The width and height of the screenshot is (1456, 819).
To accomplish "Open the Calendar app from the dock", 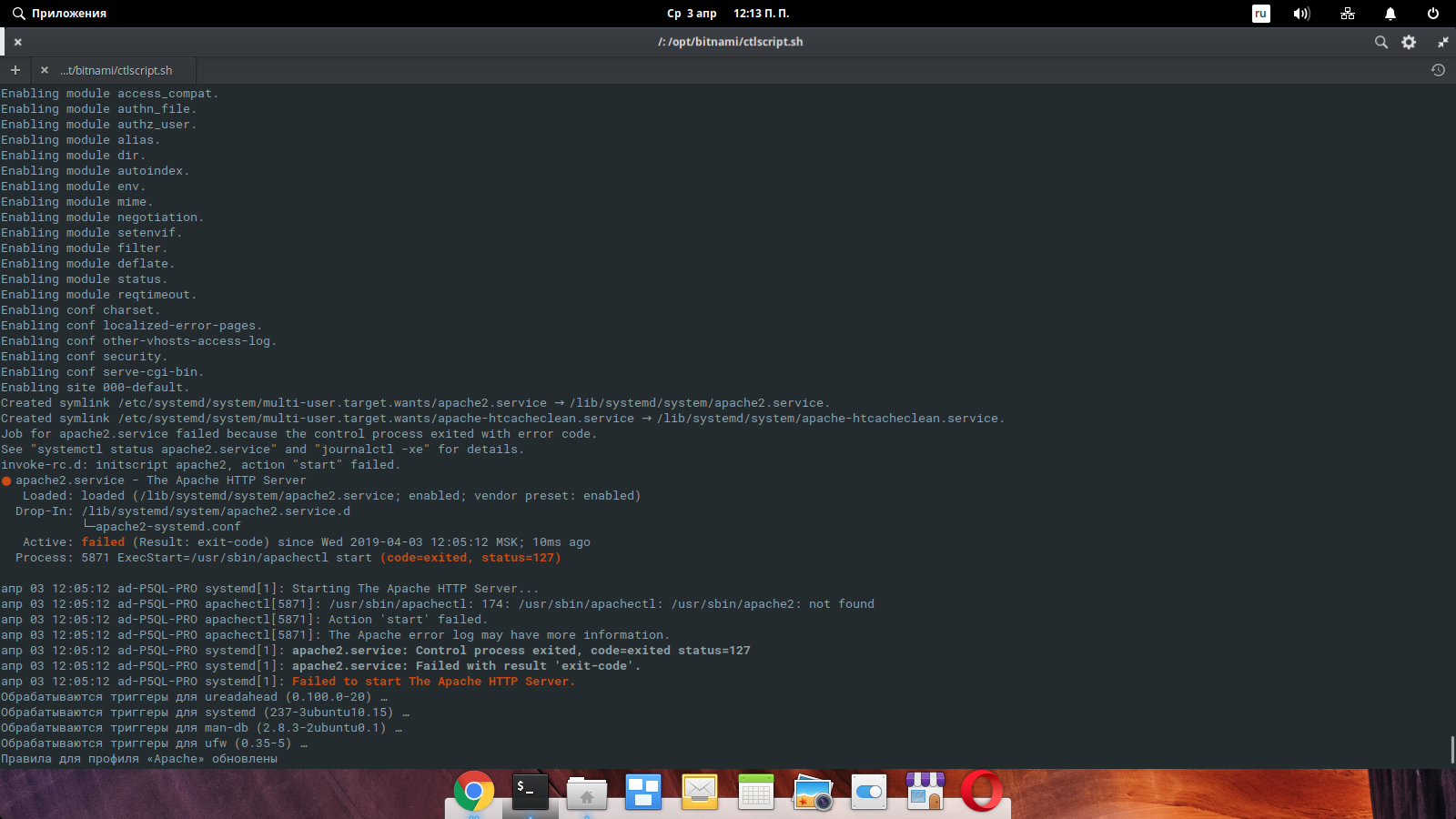I will (756, 792).
